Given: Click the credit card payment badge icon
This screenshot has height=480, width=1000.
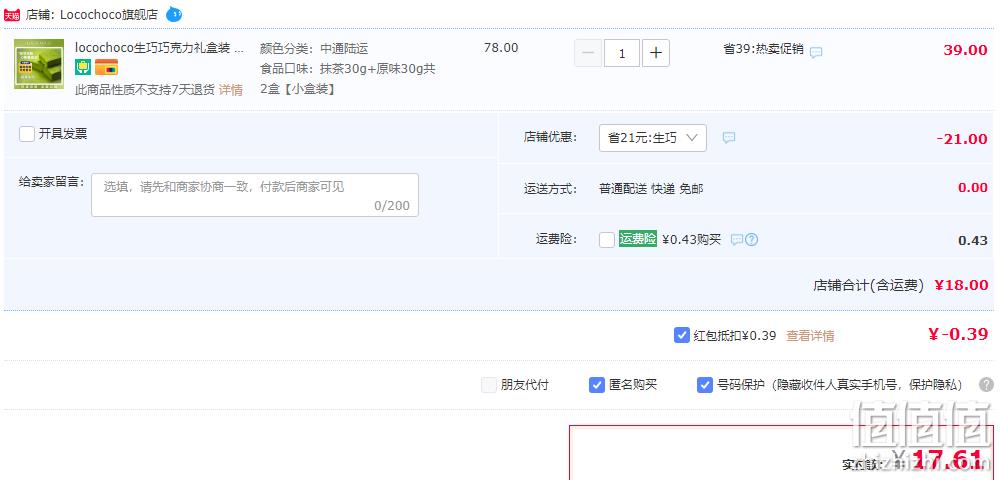Looking at the screenshot, I should pyautogui.click(x=107, y=67).
